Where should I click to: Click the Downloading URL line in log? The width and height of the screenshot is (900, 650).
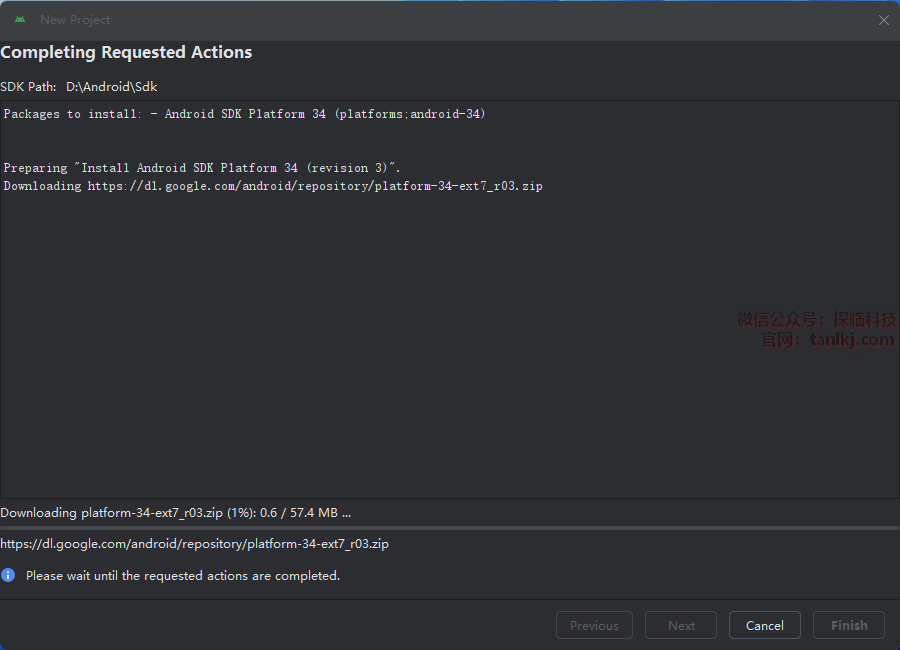[273, 186]
